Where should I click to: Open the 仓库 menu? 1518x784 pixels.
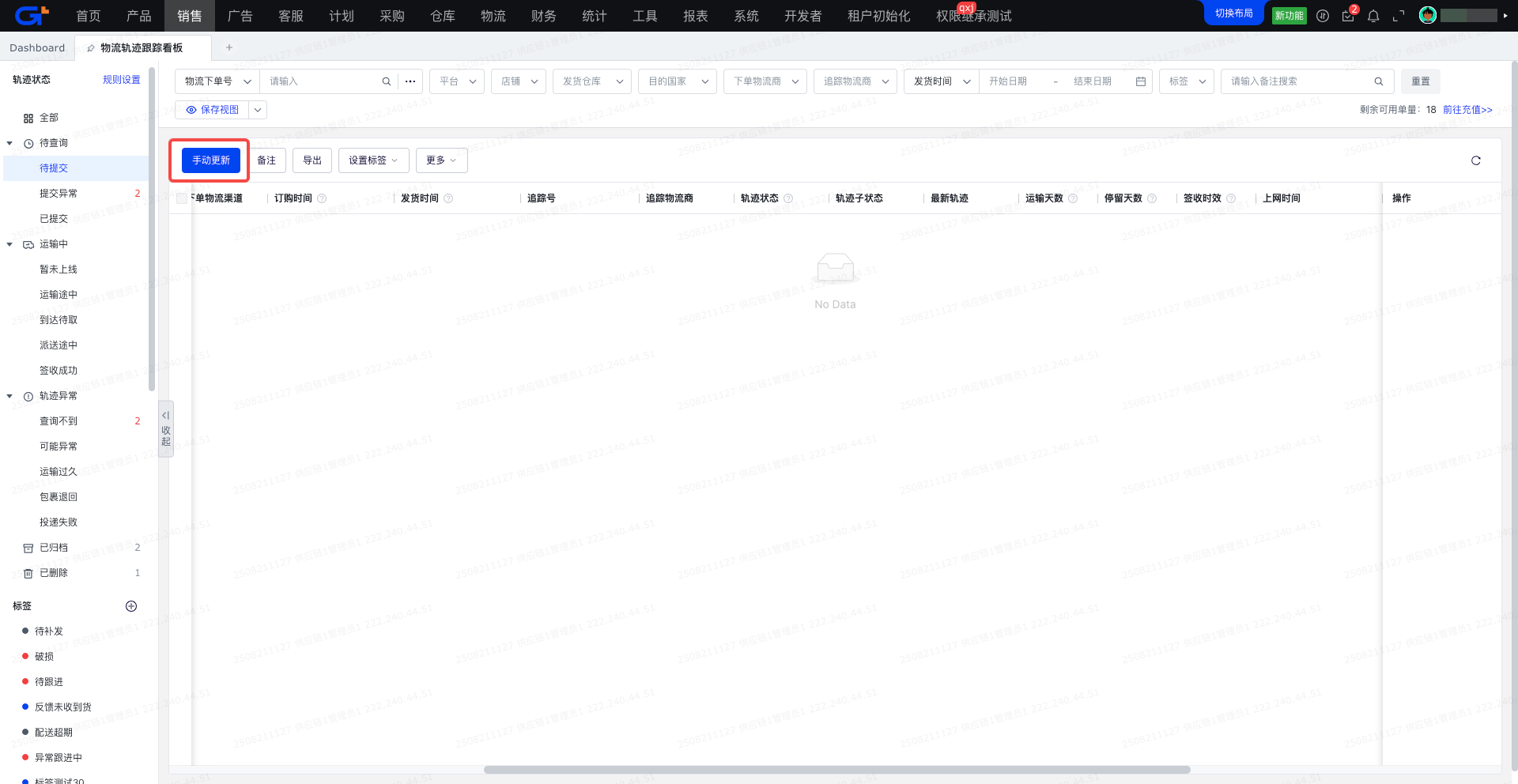pyautogui.click(x=443, y=16)
